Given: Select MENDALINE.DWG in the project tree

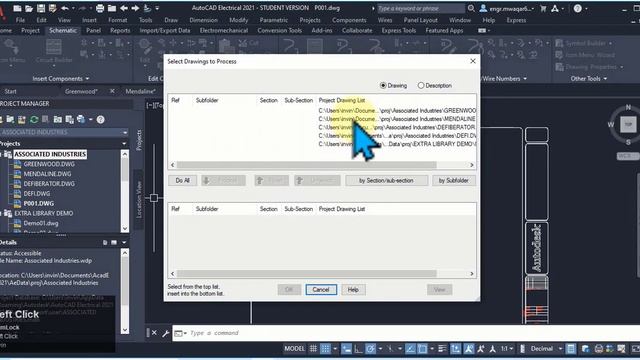Looking at the screenshot, I should point(47,174).
